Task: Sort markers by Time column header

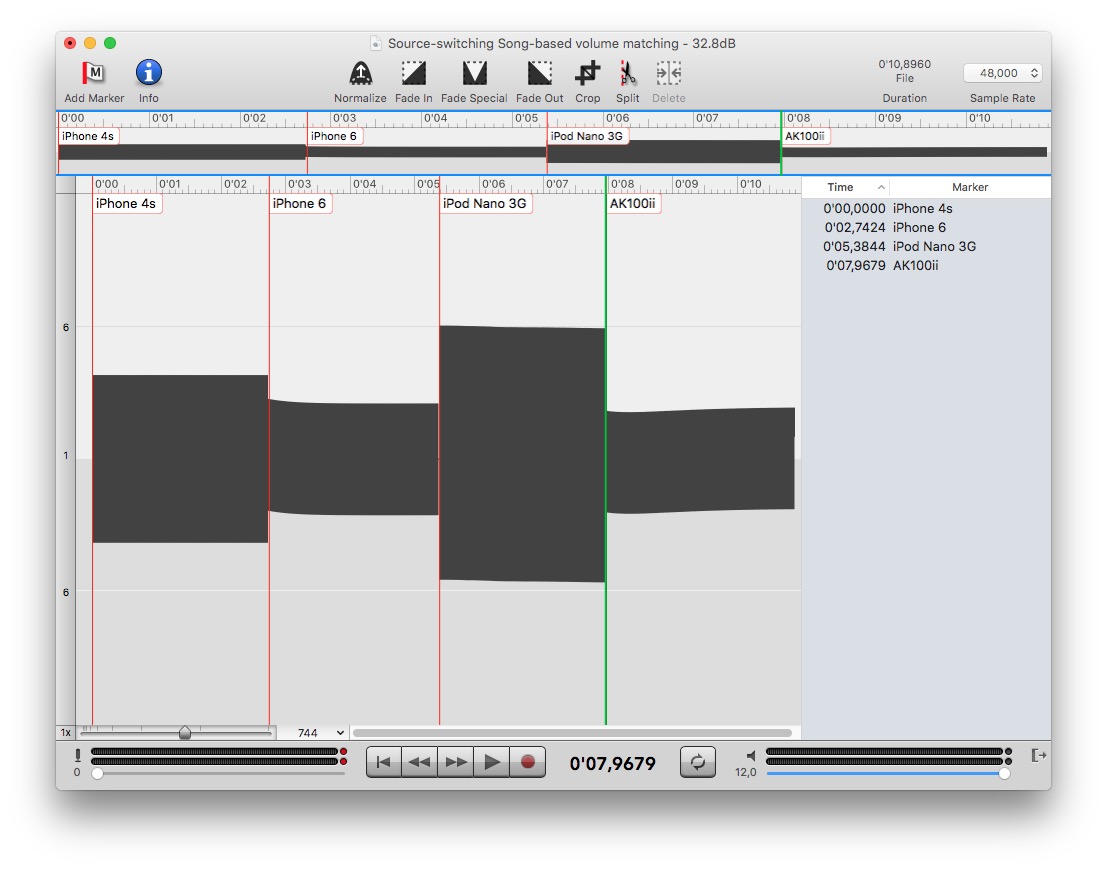Action: (845, 187)
